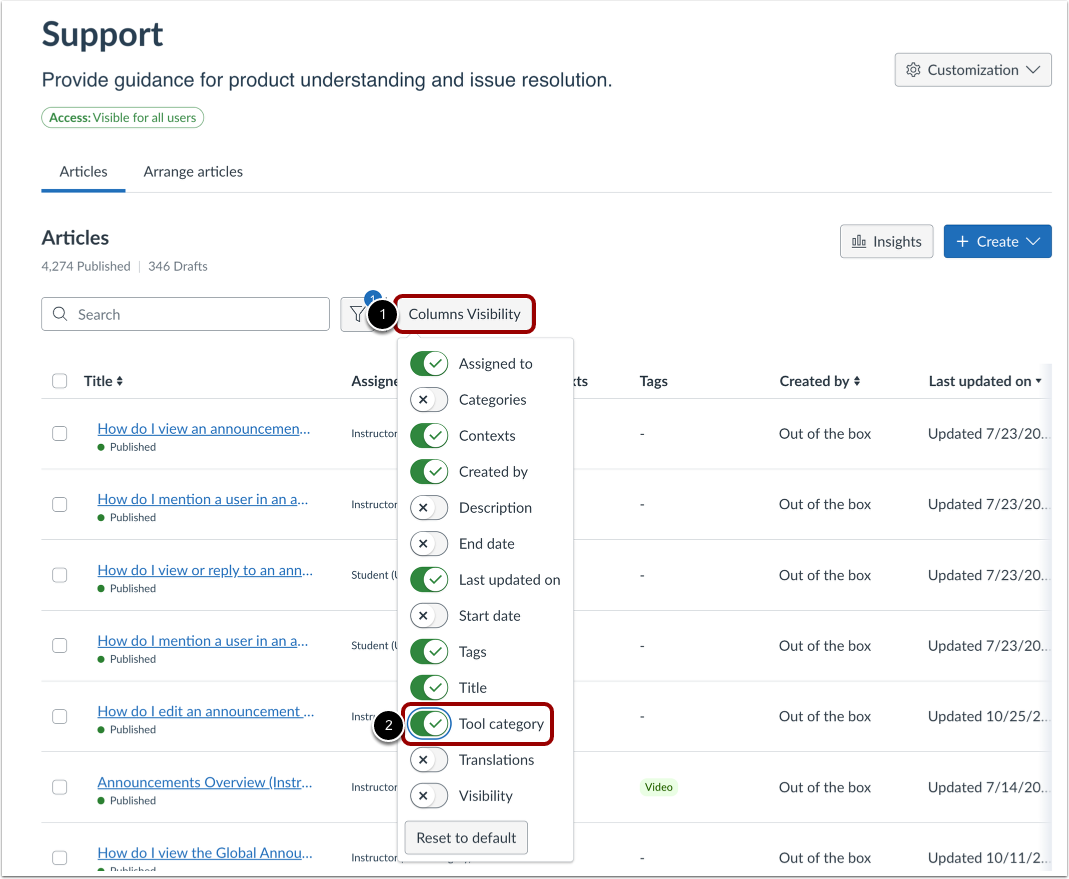Toggle the Tool category column switch

coord(429,724)
